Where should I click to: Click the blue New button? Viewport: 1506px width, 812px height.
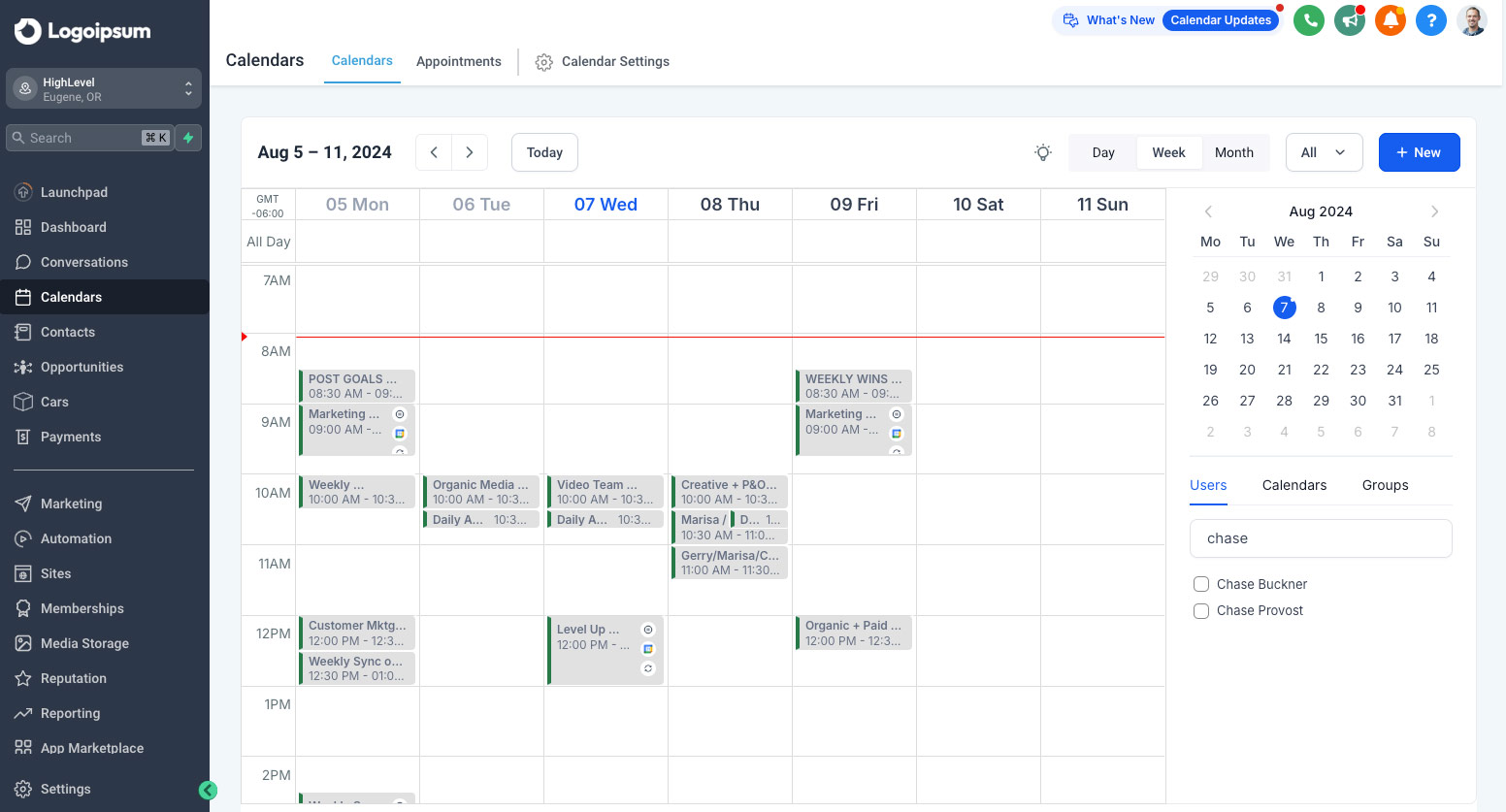point(1419,152)
